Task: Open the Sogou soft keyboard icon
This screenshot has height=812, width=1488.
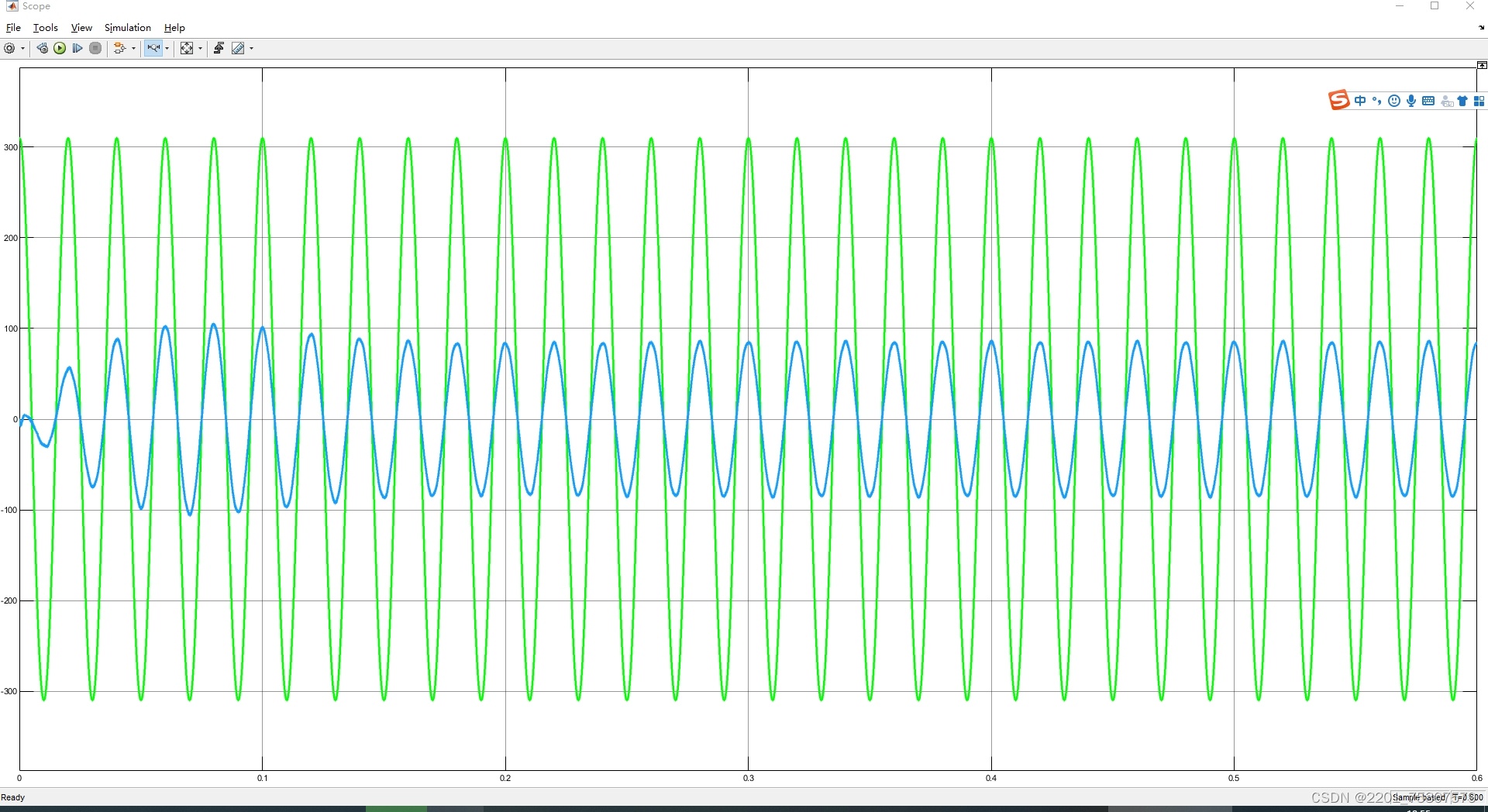Action: click(x=1428, y=101)
